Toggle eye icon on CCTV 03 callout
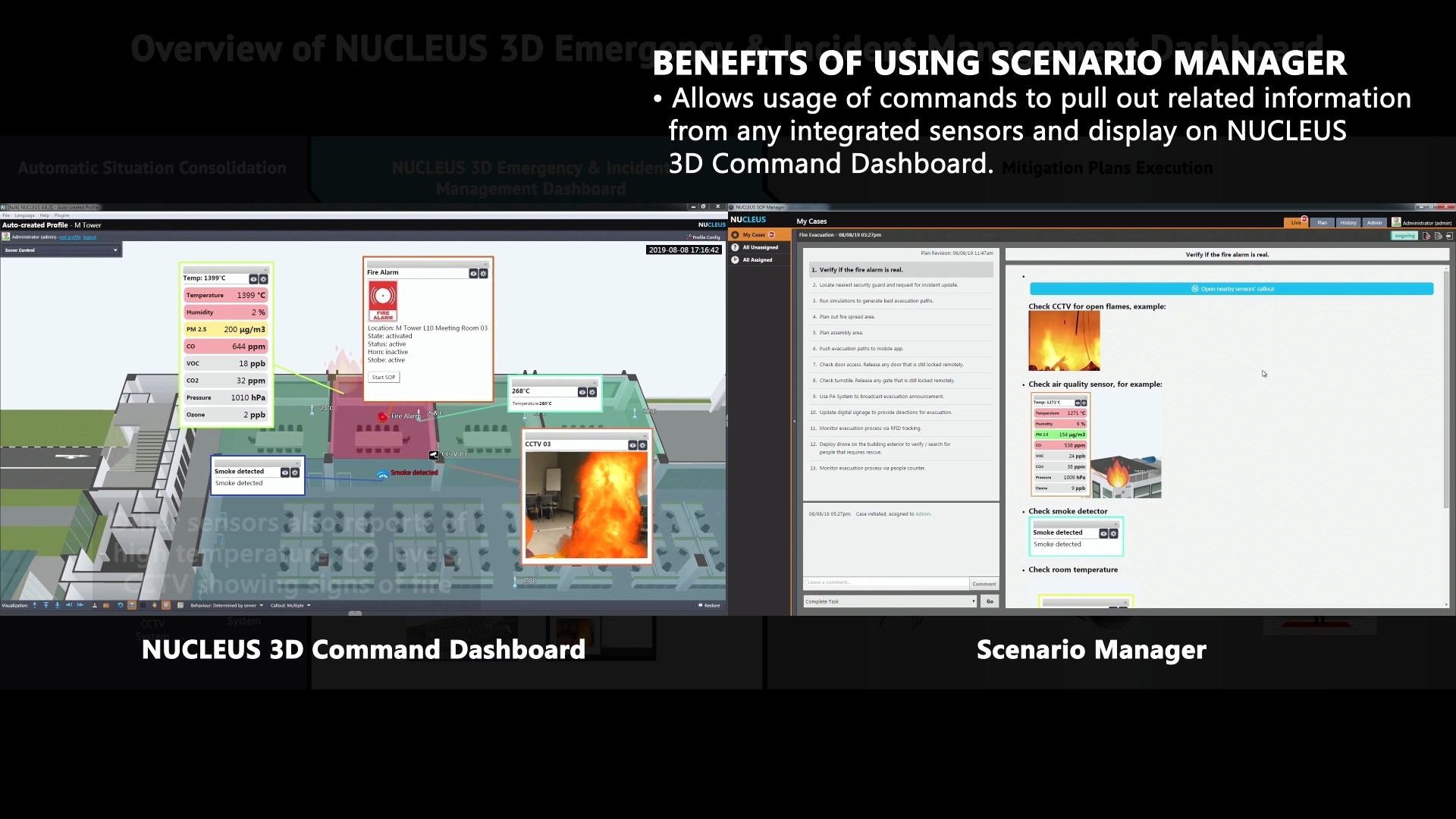Screen dimensions: 1456x819 click(632, 445)
